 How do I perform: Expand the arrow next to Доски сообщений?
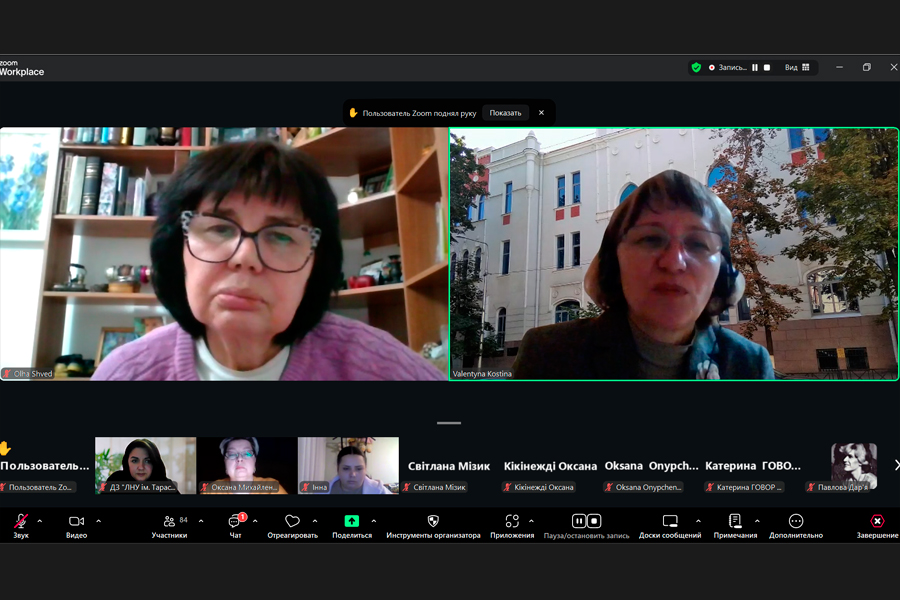pos(698,521)
